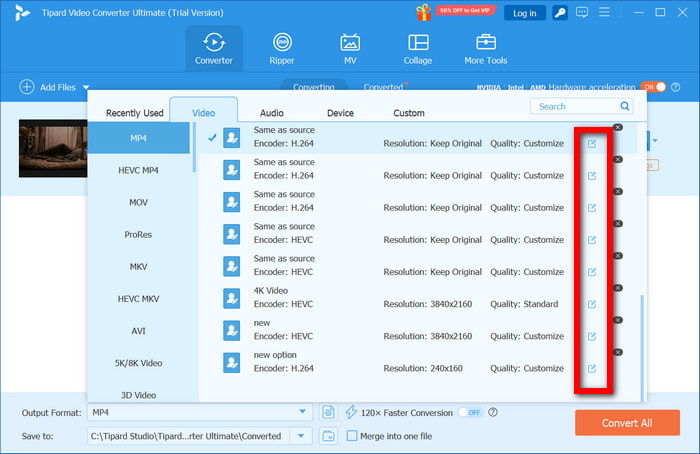This screenshot has width=700, height=454.
Task: Select the Device tab
Action: pos(340,113)
